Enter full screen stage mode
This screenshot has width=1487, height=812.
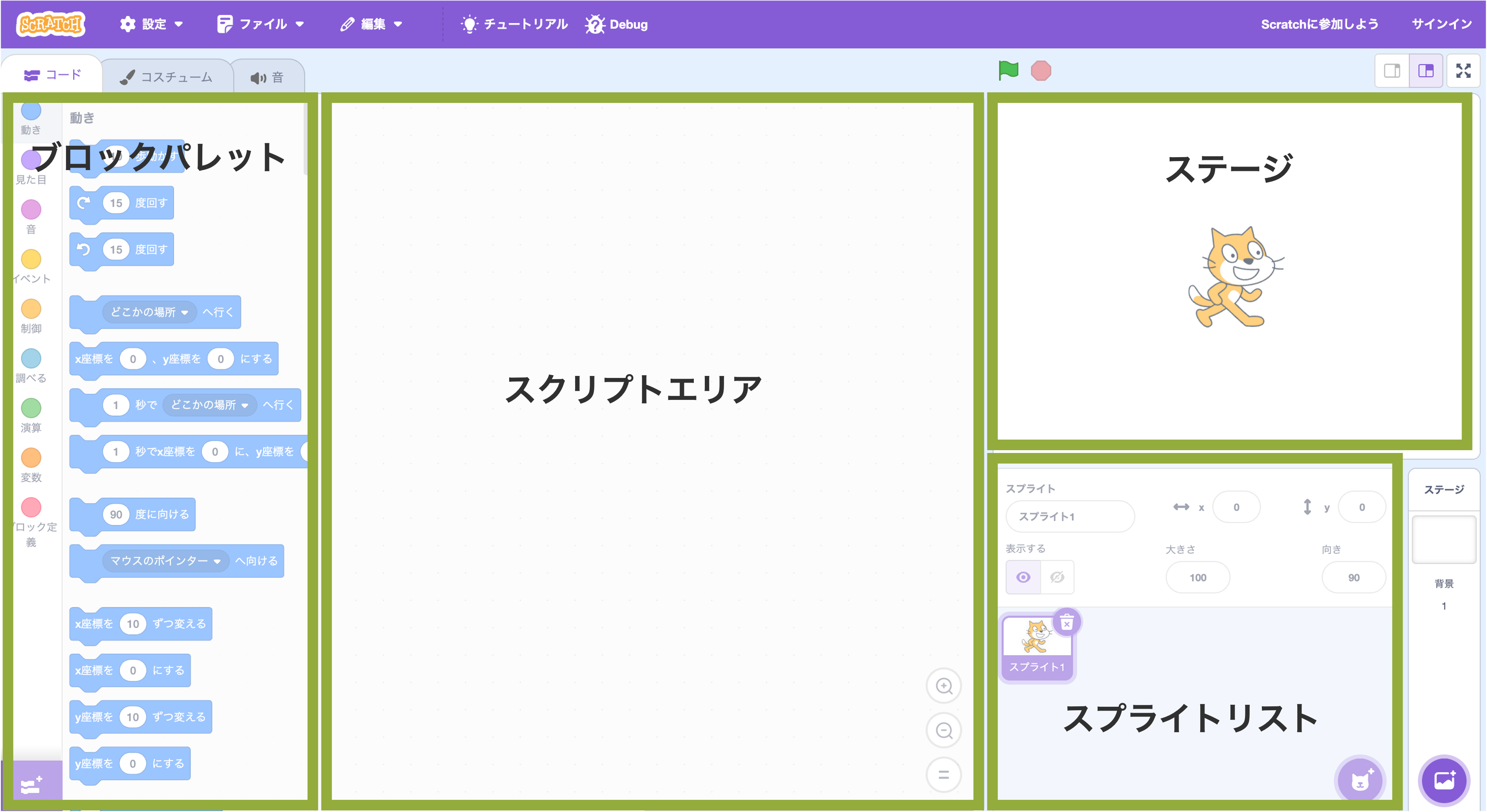[x=1463, y=71]
